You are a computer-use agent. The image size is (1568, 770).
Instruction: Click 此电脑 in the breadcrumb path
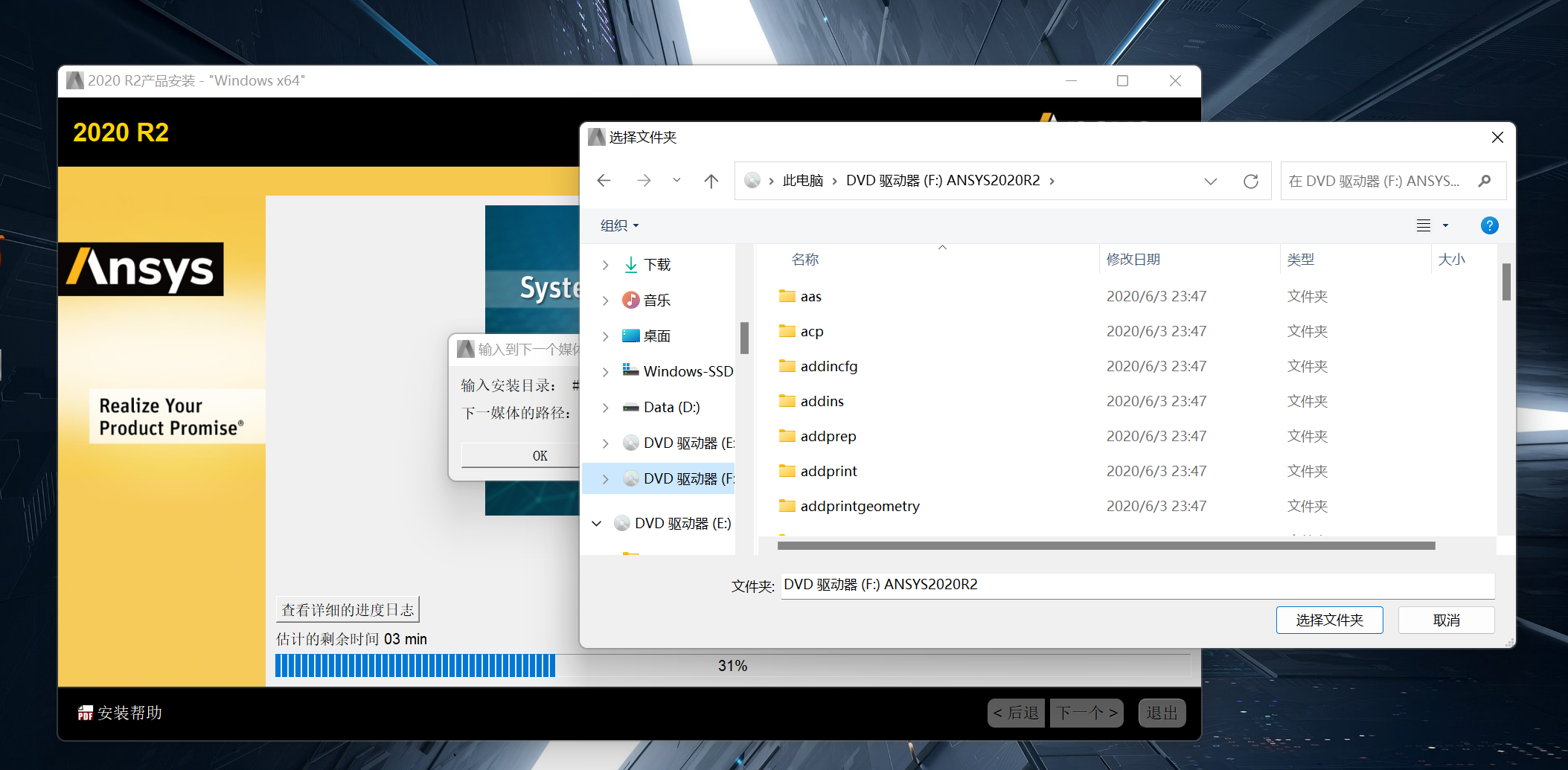coord(804,180)
